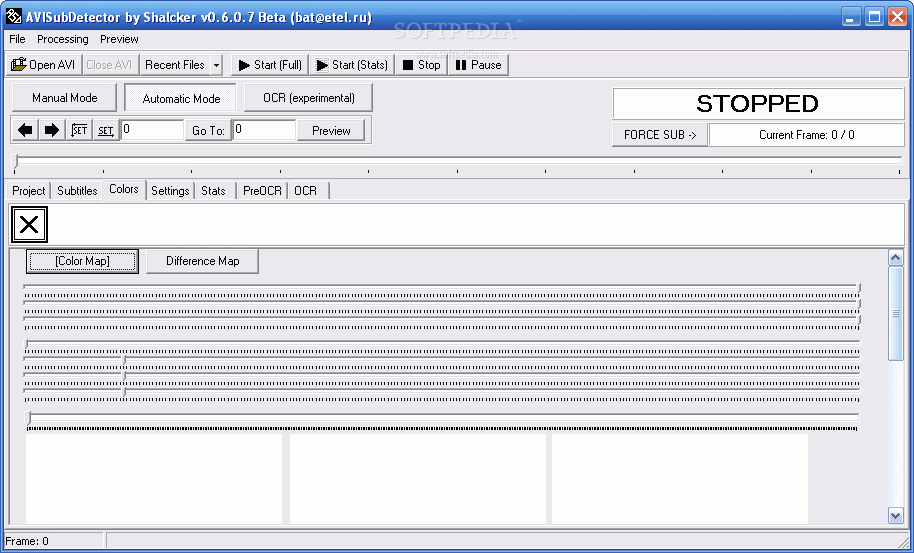Click the STOPPED status display

pos(758,104)
